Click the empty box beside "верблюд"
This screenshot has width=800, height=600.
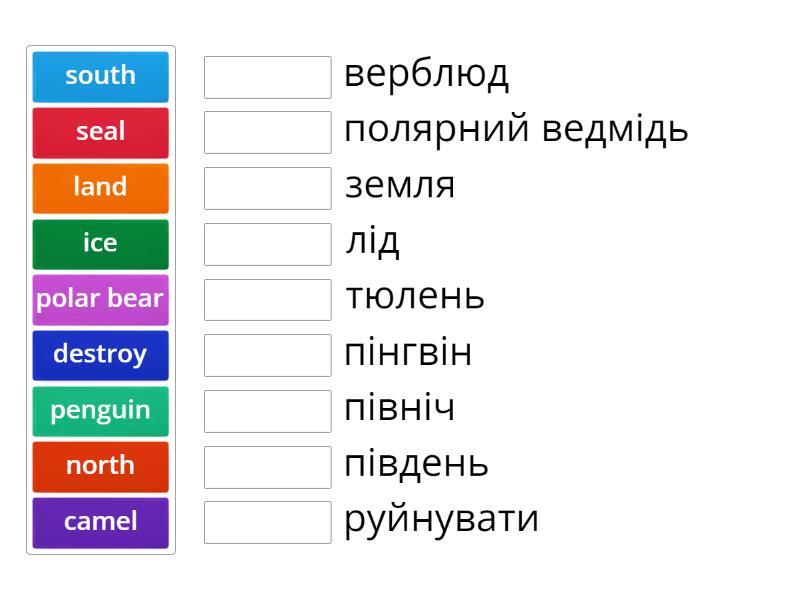pos(267,77)
